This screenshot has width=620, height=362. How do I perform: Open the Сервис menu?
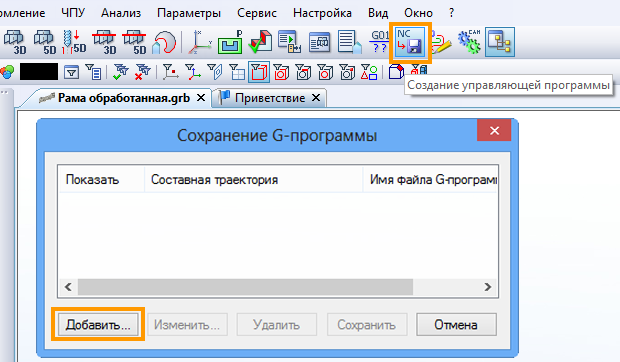coord(257,13)
